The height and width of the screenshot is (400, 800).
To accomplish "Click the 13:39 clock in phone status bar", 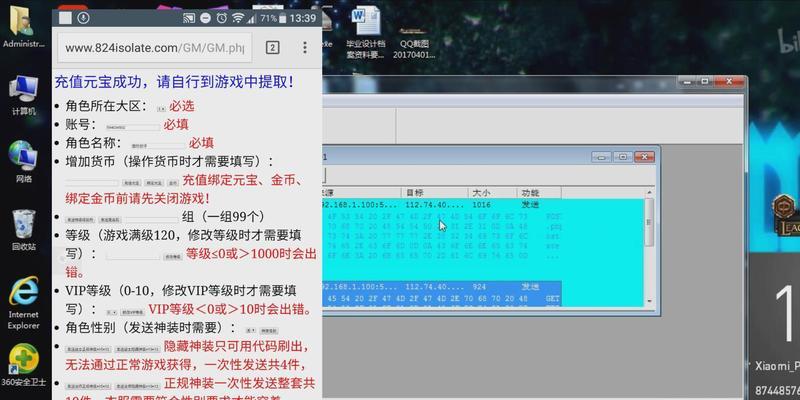I will pos(303,18).
